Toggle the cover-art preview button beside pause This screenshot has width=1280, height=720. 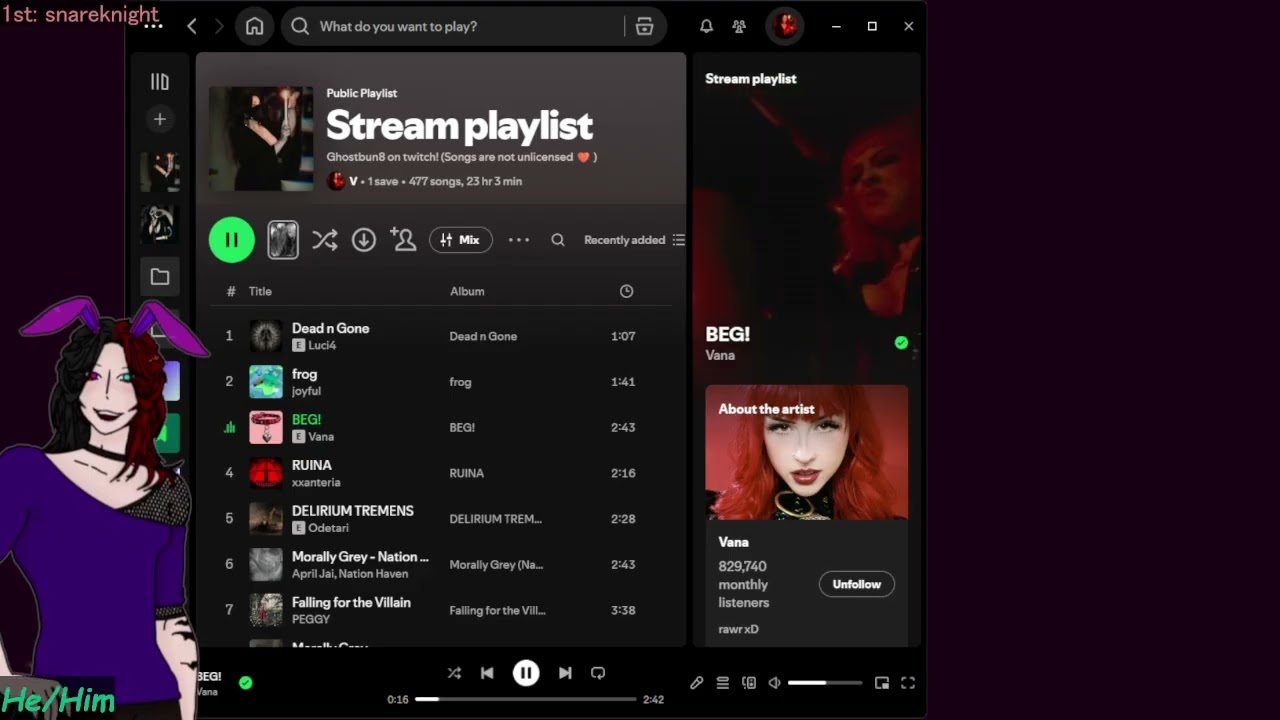click(283, 240)
